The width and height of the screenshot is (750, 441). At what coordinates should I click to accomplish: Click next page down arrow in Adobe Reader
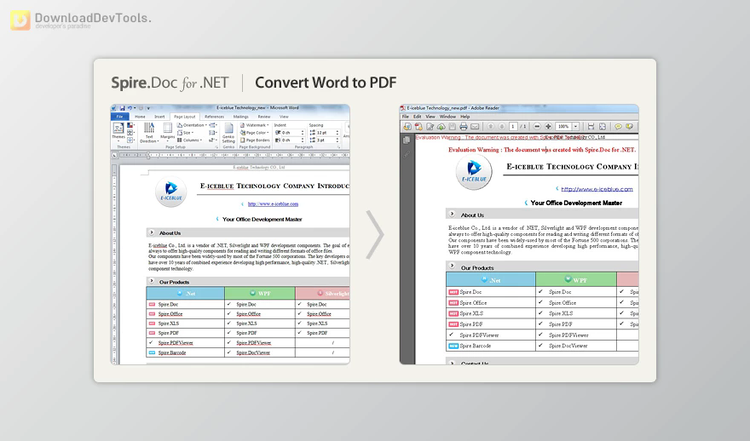502,126
